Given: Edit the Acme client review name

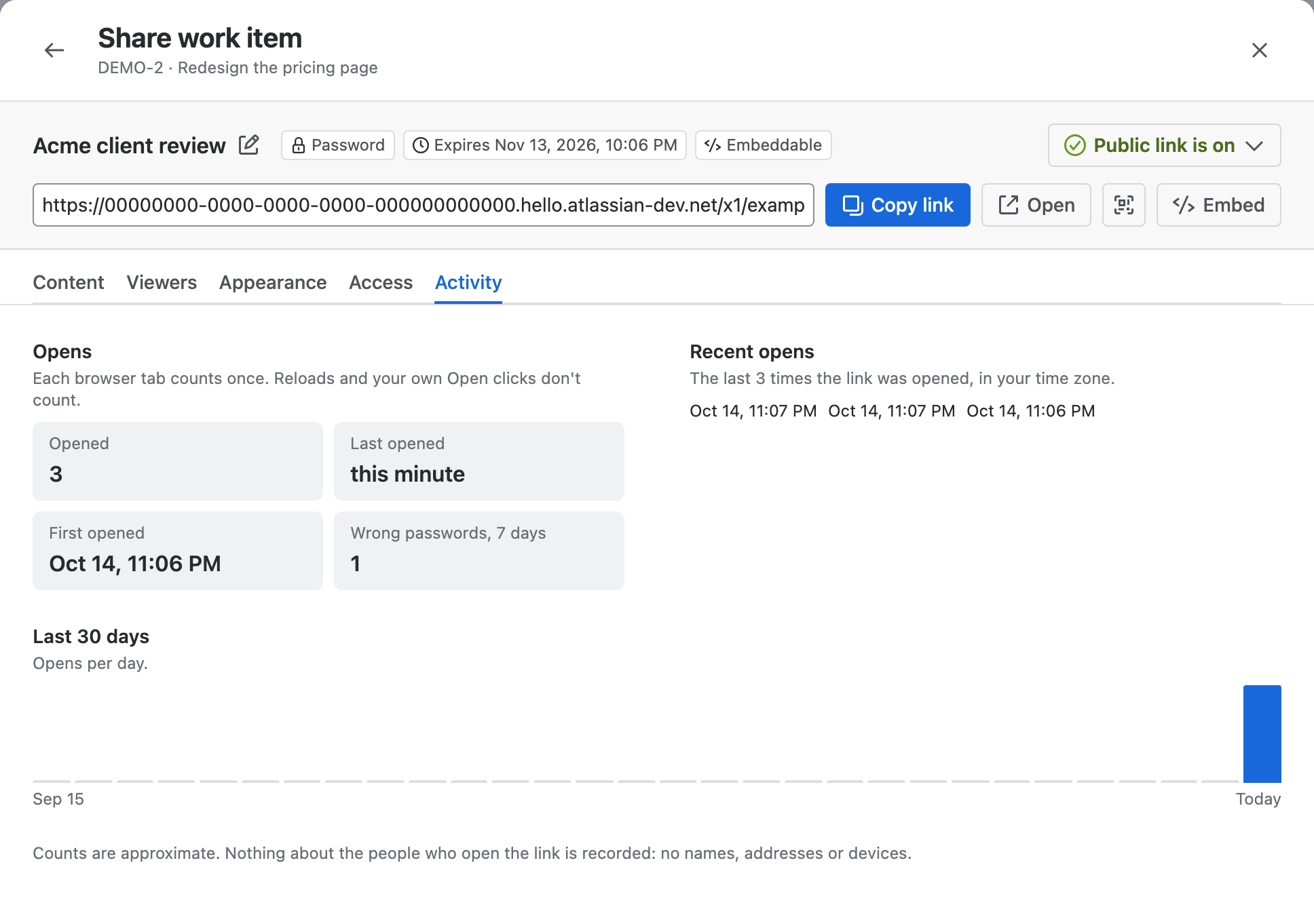Looking at the screenshot, I should pos(249,145).
